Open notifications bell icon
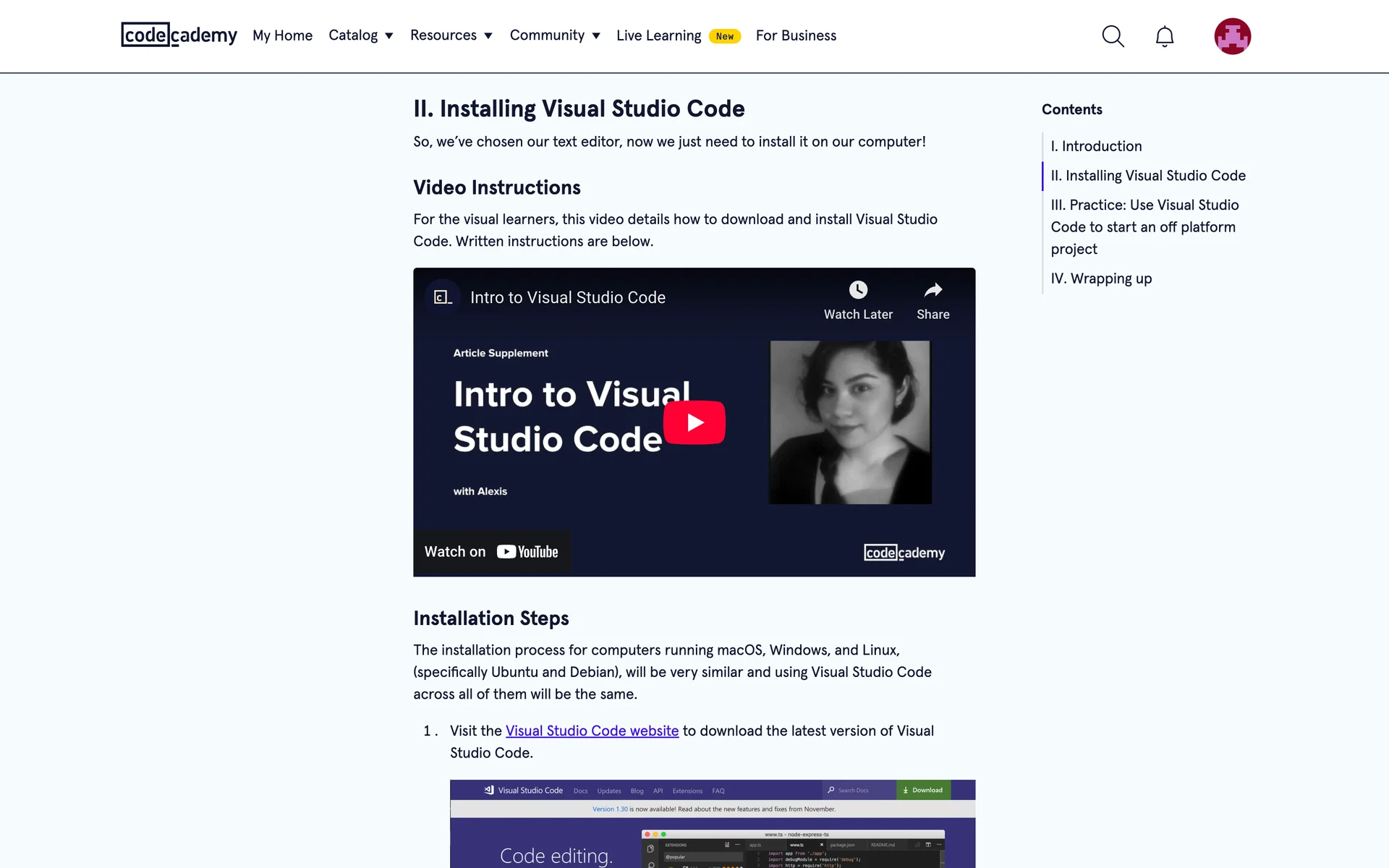The image size is (1389, 868). [x=1164, y=36]
